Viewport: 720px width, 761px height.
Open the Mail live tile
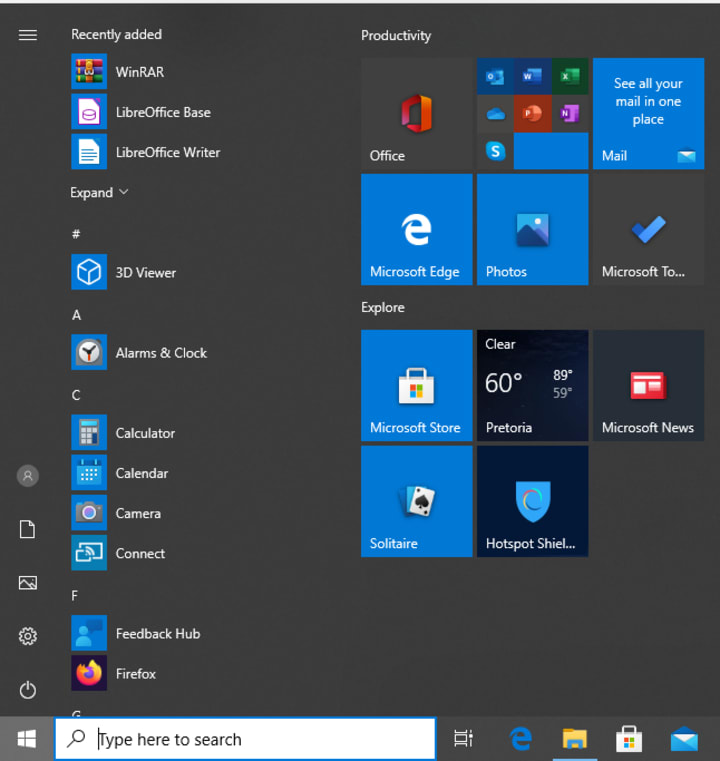[649, 114]
